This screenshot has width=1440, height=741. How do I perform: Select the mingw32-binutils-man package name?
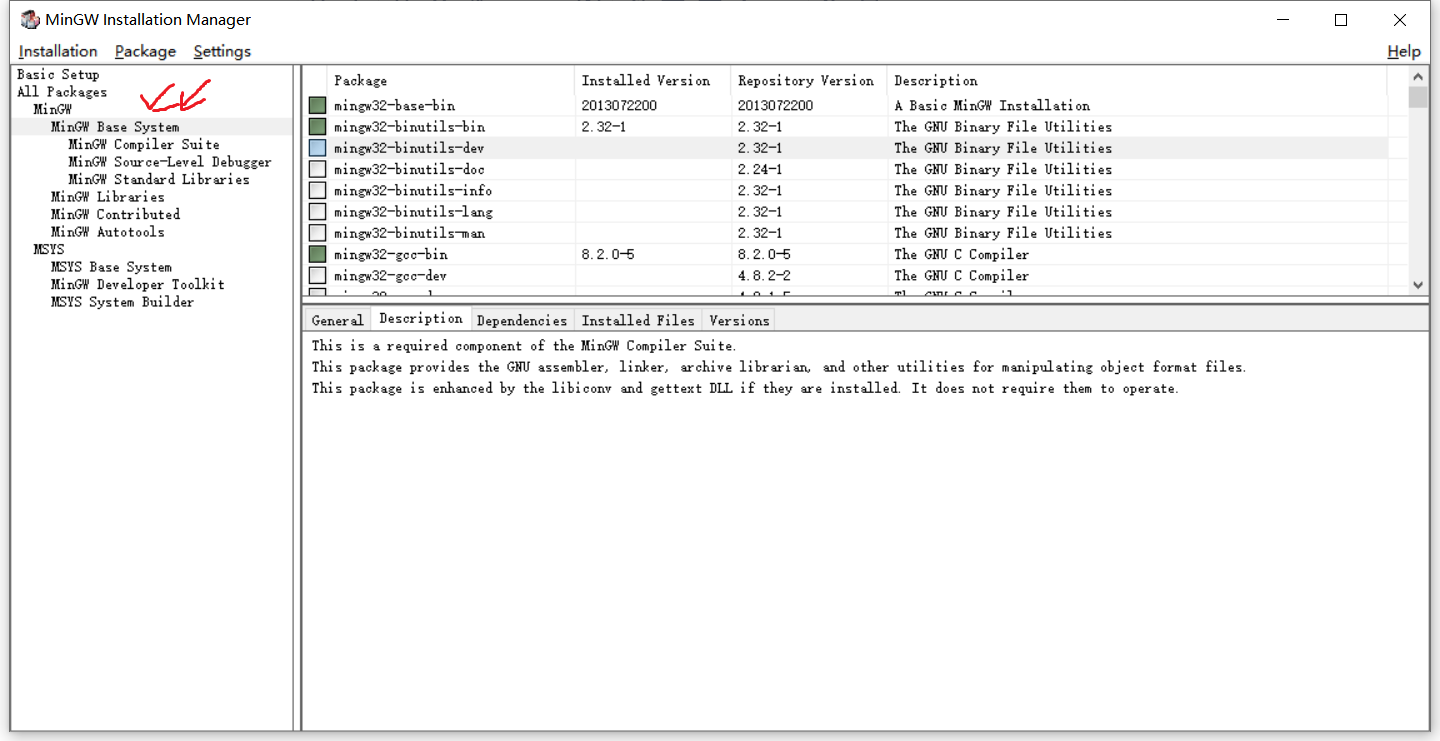tap(410, 233)
